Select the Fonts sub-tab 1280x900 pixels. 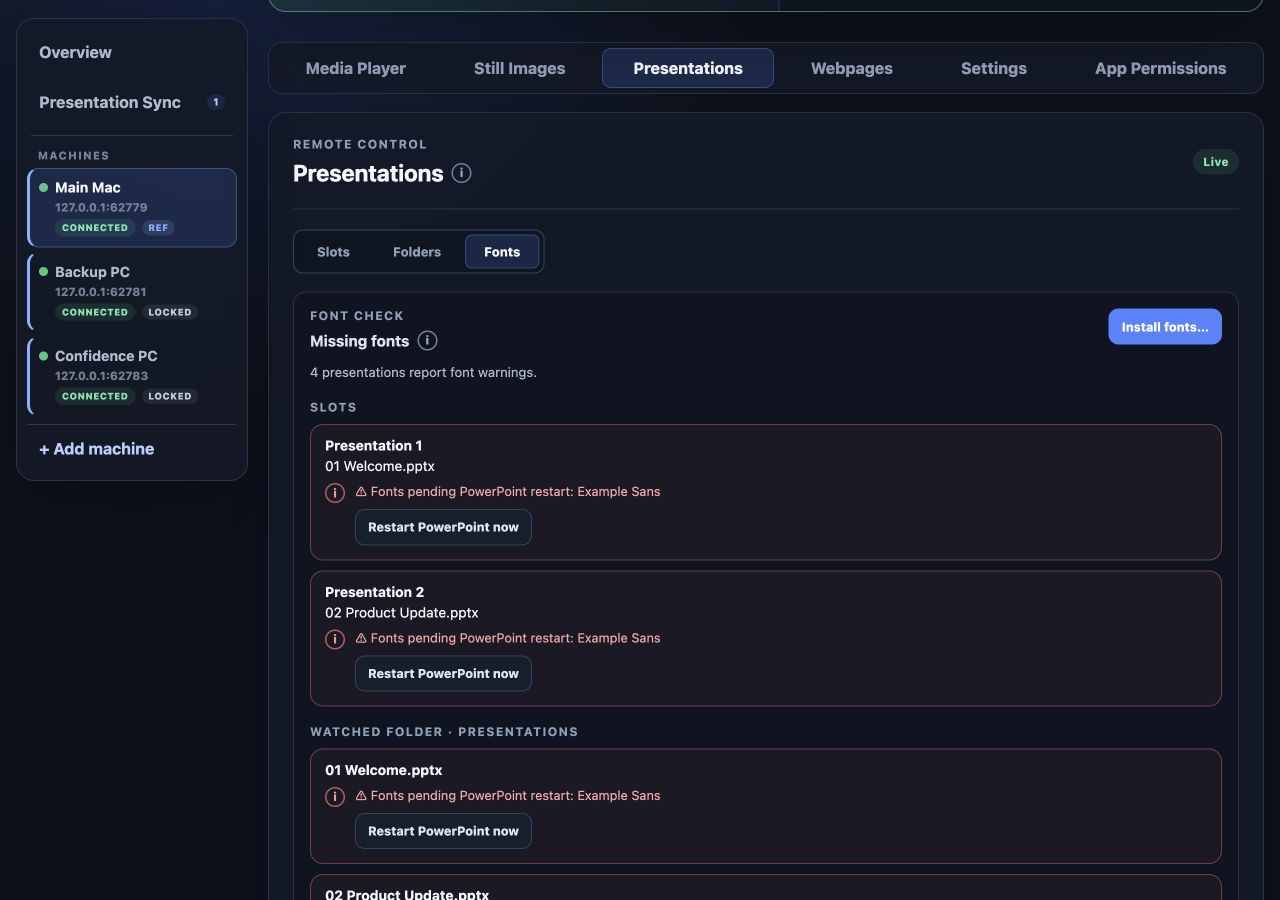point(502,252)
